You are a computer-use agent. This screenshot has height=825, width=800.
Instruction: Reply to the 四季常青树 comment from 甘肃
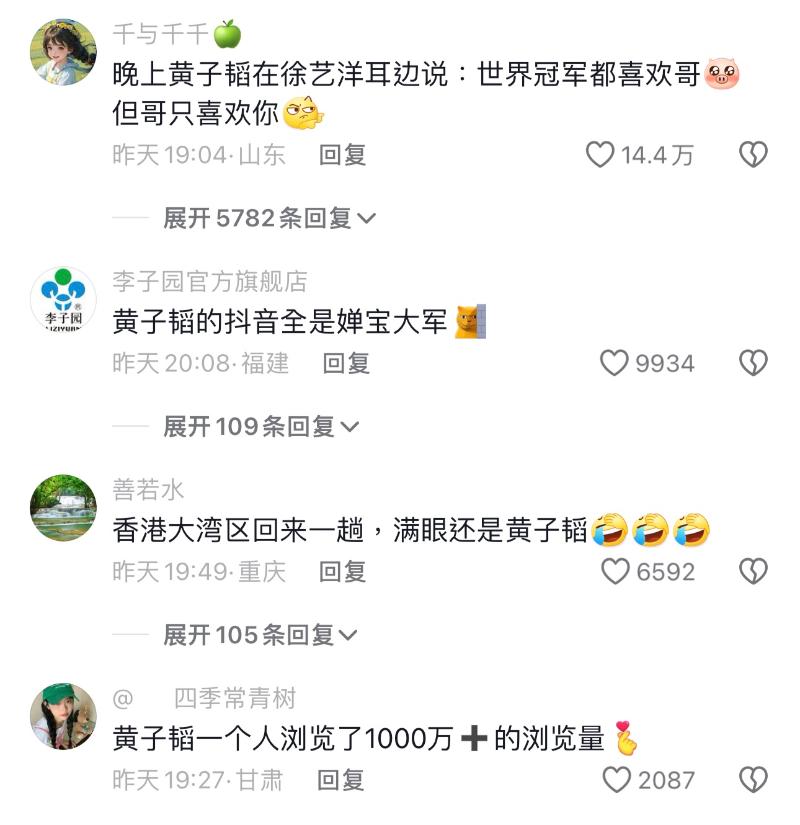tap(340, 780)
